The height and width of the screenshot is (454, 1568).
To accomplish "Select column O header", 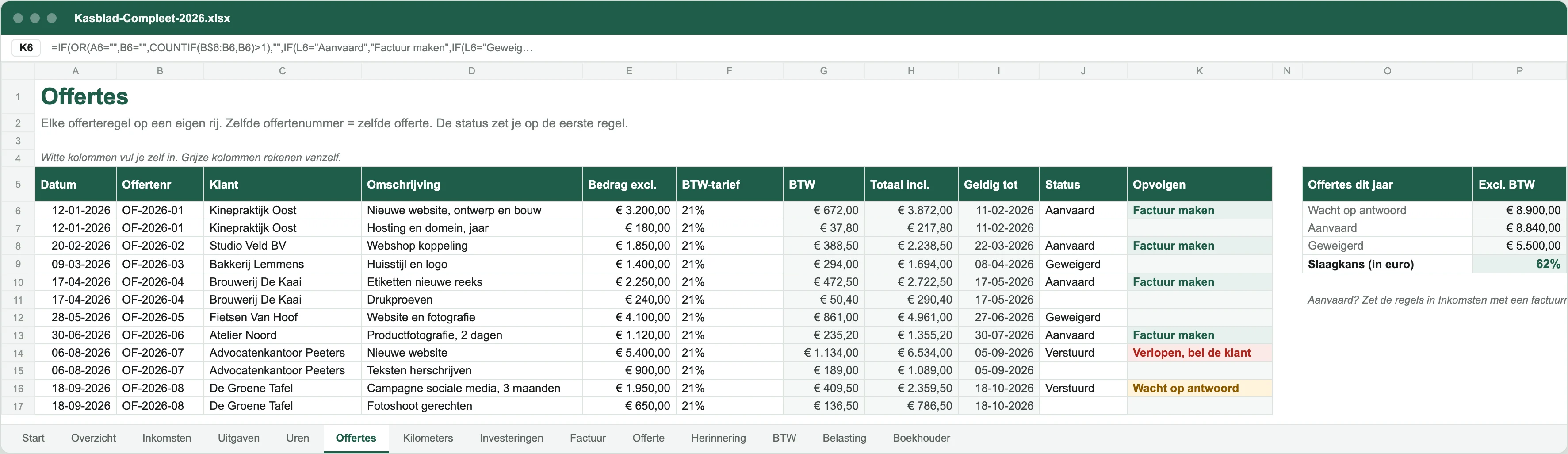I will 1387,71.
